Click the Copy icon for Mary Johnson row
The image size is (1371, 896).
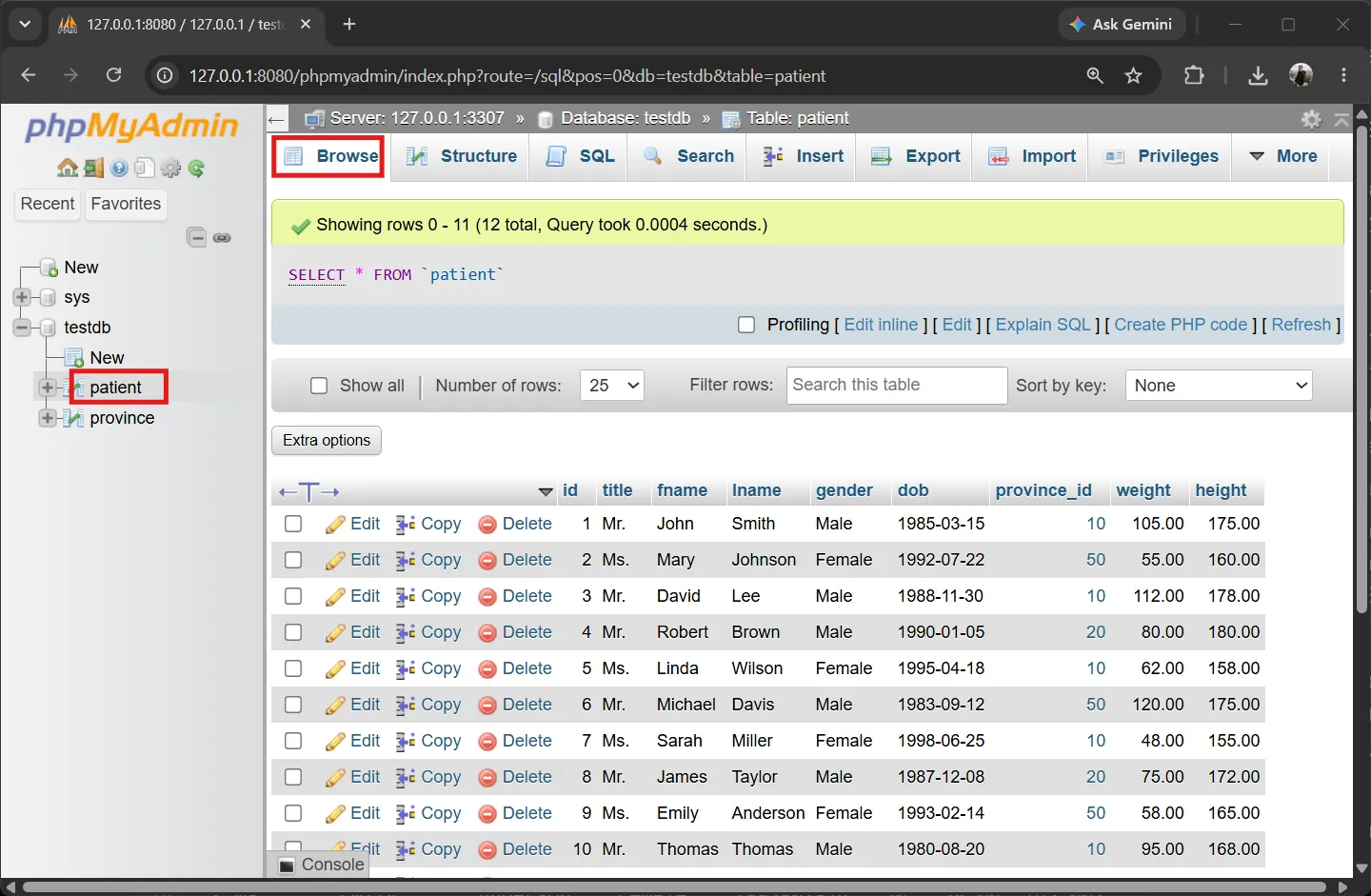[x=406, y=561]
